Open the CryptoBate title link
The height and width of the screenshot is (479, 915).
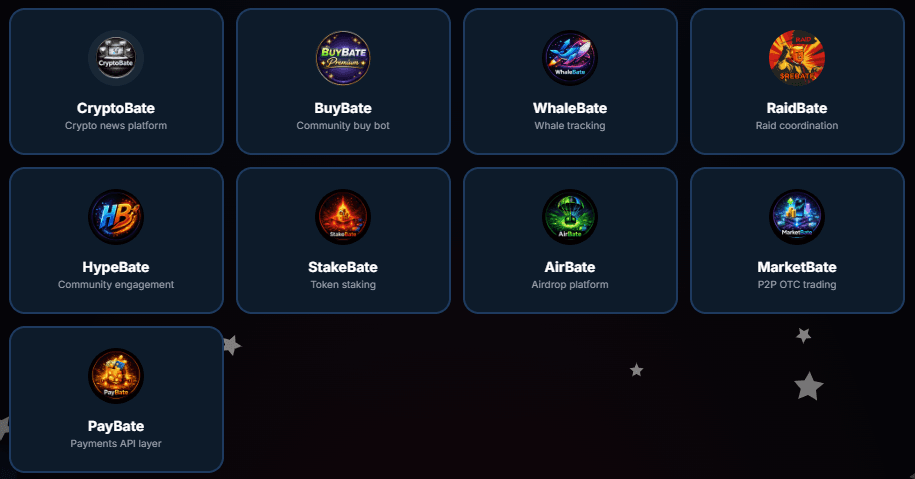tap(116, 108)
